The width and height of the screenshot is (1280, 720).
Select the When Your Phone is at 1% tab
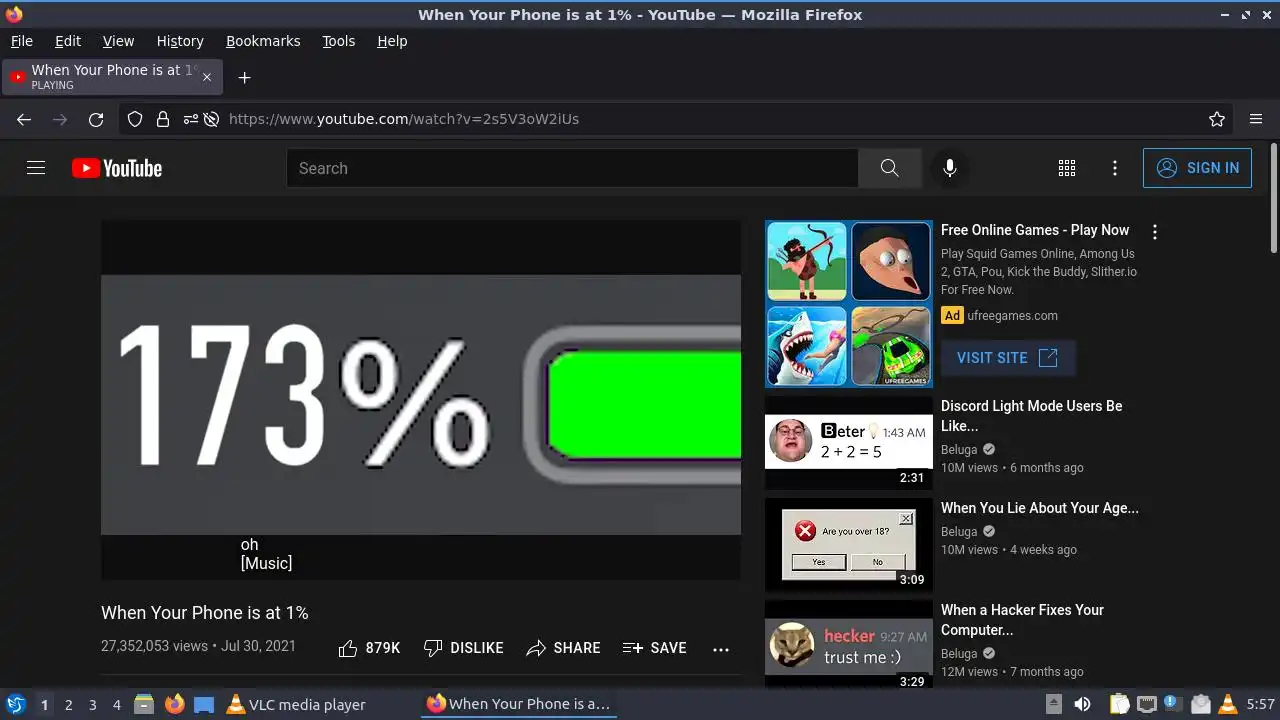[x=112, y=77]
